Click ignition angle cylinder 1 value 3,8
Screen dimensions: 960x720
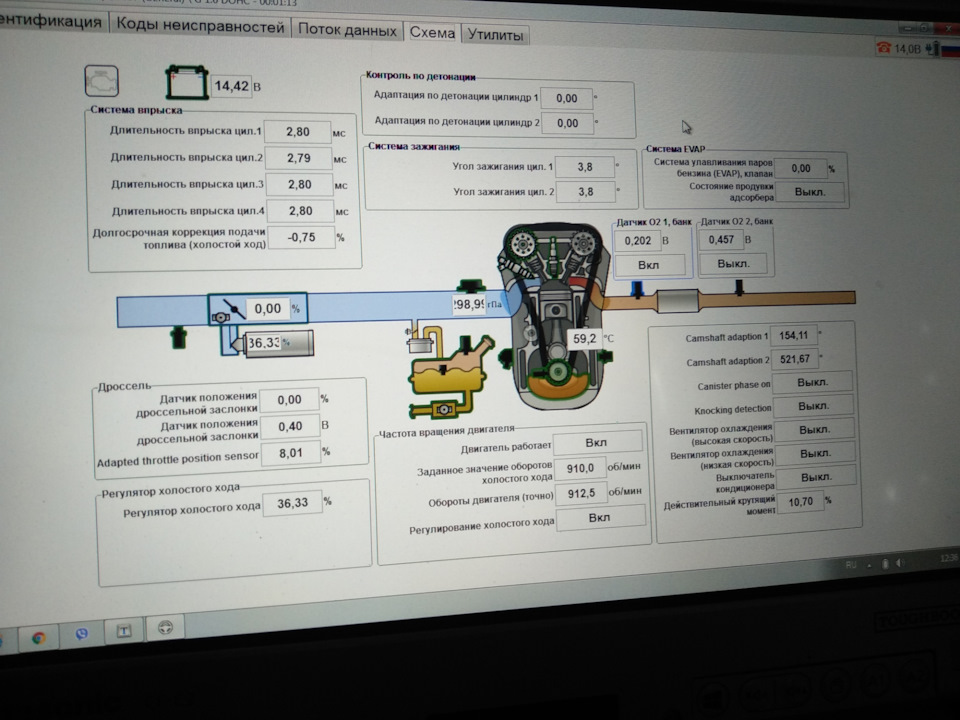[x=585, y=167]
